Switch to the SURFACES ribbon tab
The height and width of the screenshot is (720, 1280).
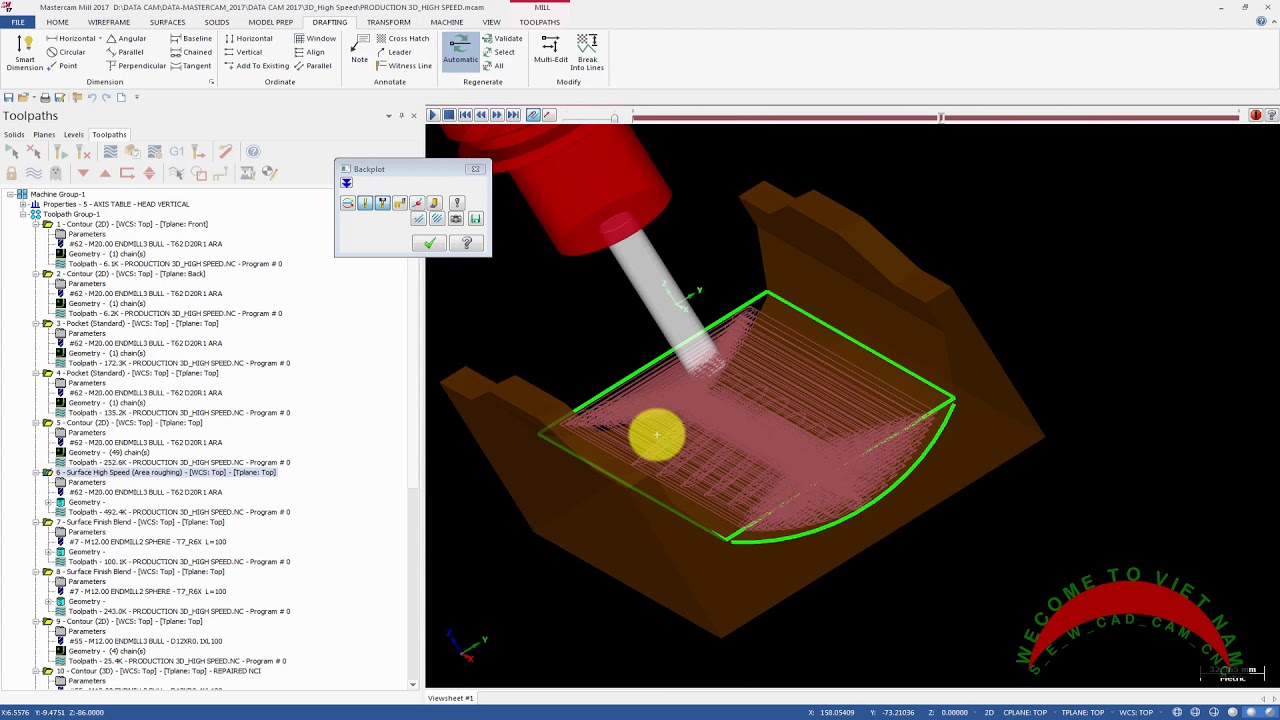(x=167, y=22)
